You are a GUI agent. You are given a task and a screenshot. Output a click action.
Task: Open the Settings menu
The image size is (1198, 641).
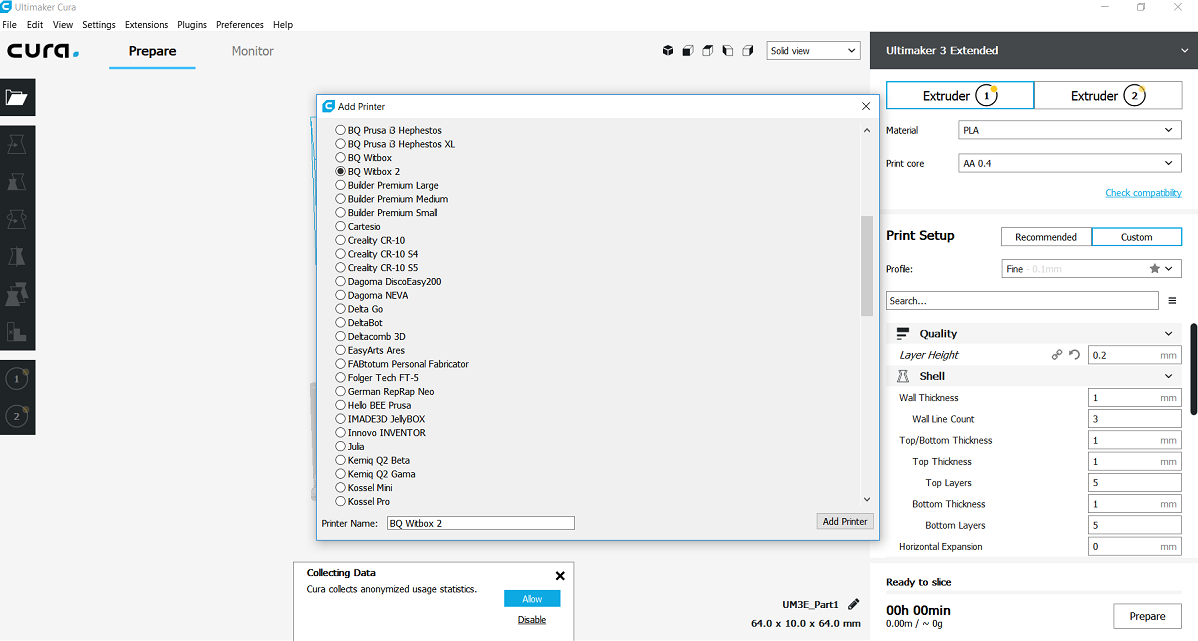tap(99, 24)
